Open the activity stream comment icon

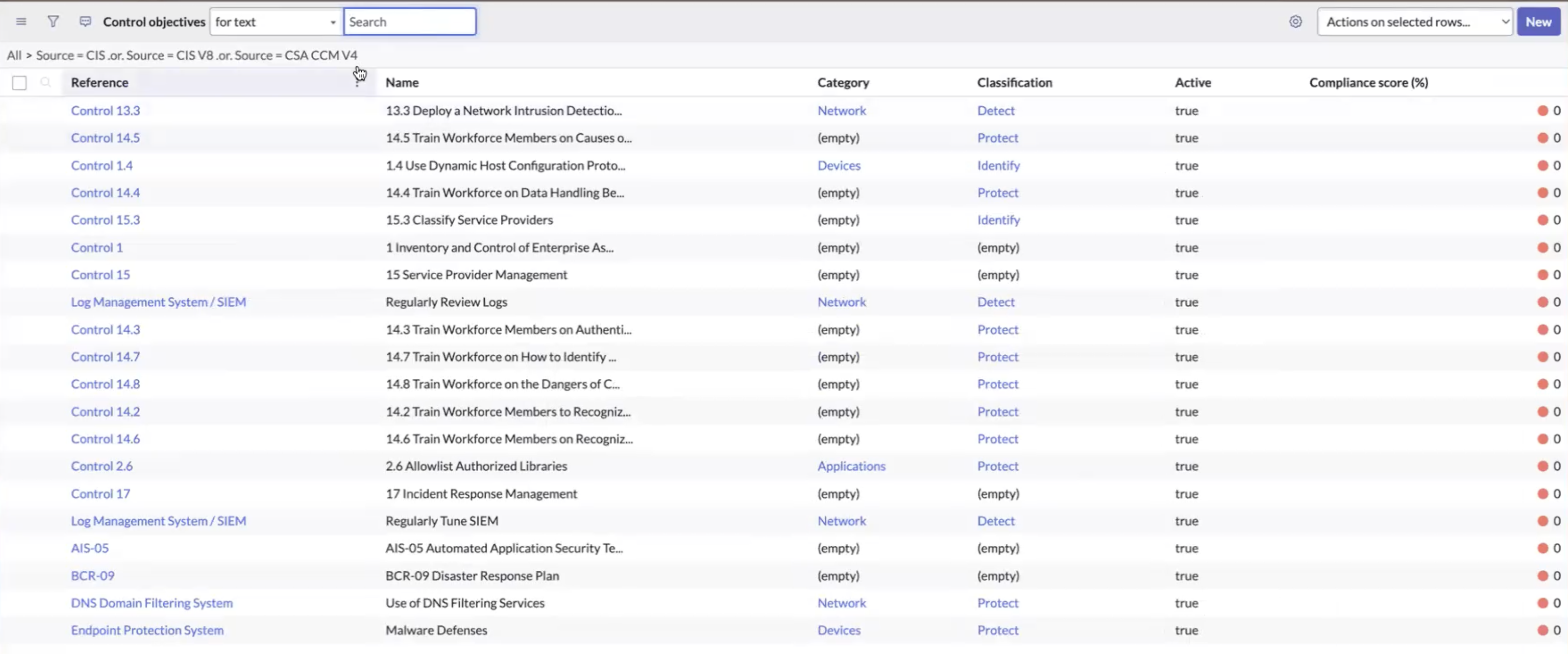click(x=85, y=22)
